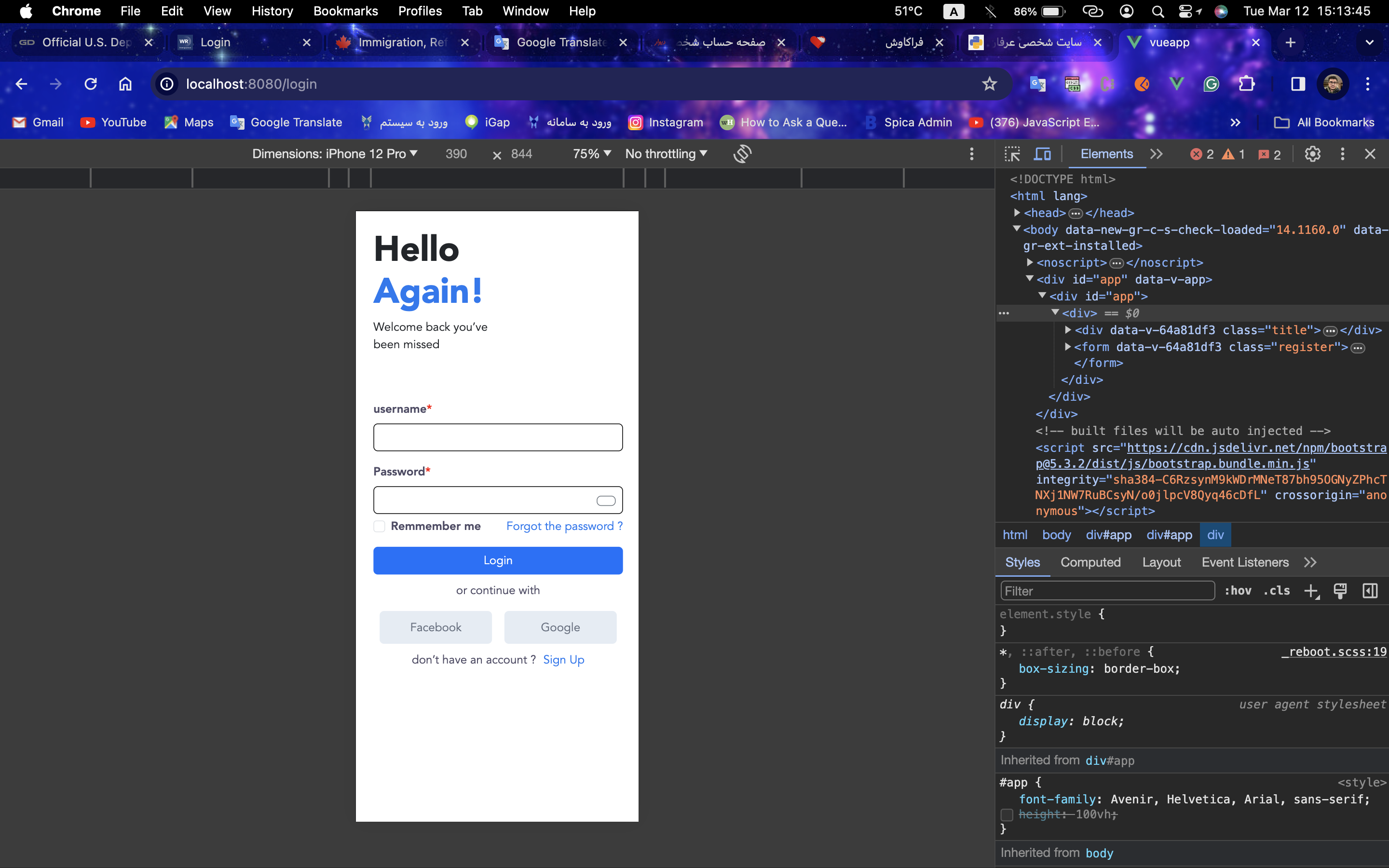The width and height of the screenshot is (1389, 868).
Task: Show the 1 warning indicator in DevTools
Action: coord(1233,154)
